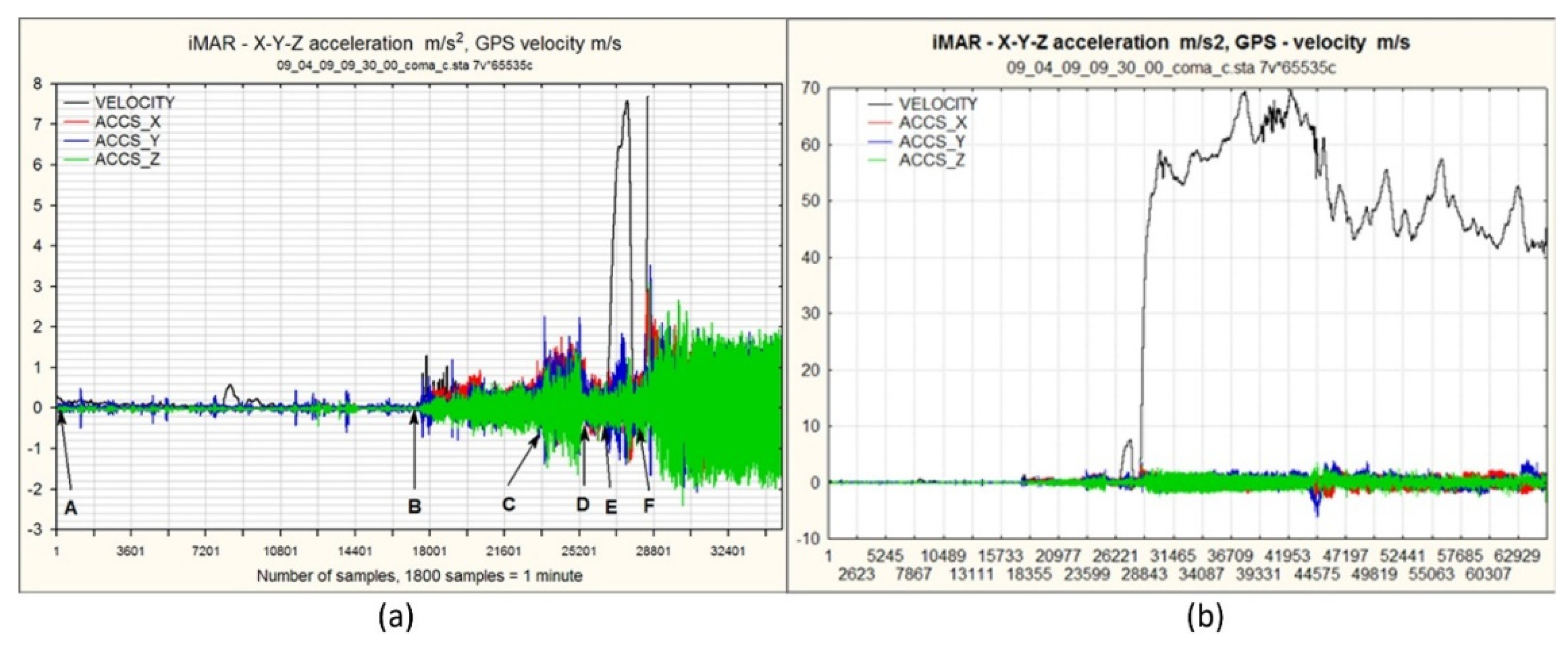Click lower-row x-axis tick 34087 in chart (b)
The height and width of the screenshot is (650, 1568).
1202,574
